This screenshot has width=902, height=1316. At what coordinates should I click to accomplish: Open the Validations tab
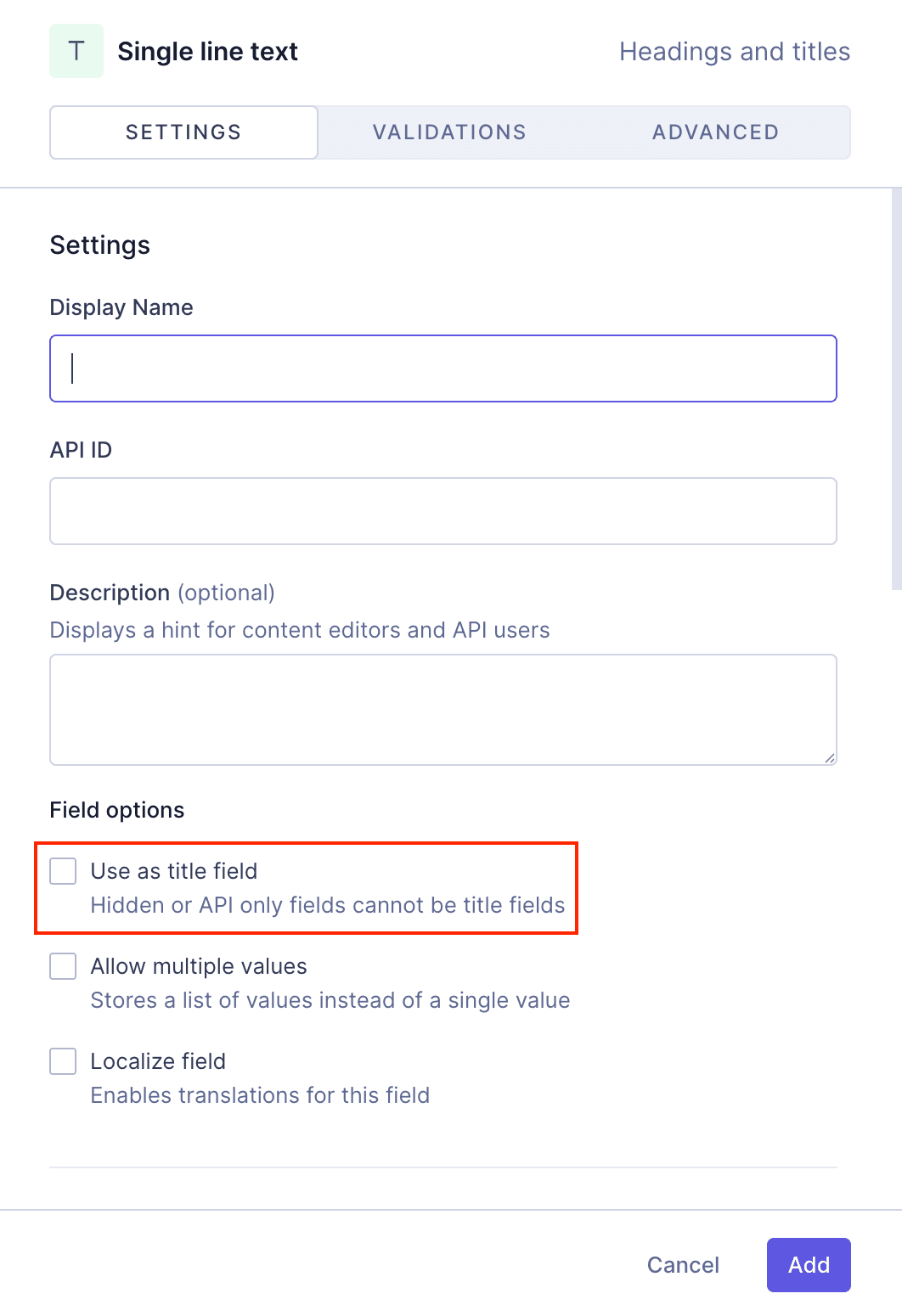pyautogui.click(x=449, y=132)
